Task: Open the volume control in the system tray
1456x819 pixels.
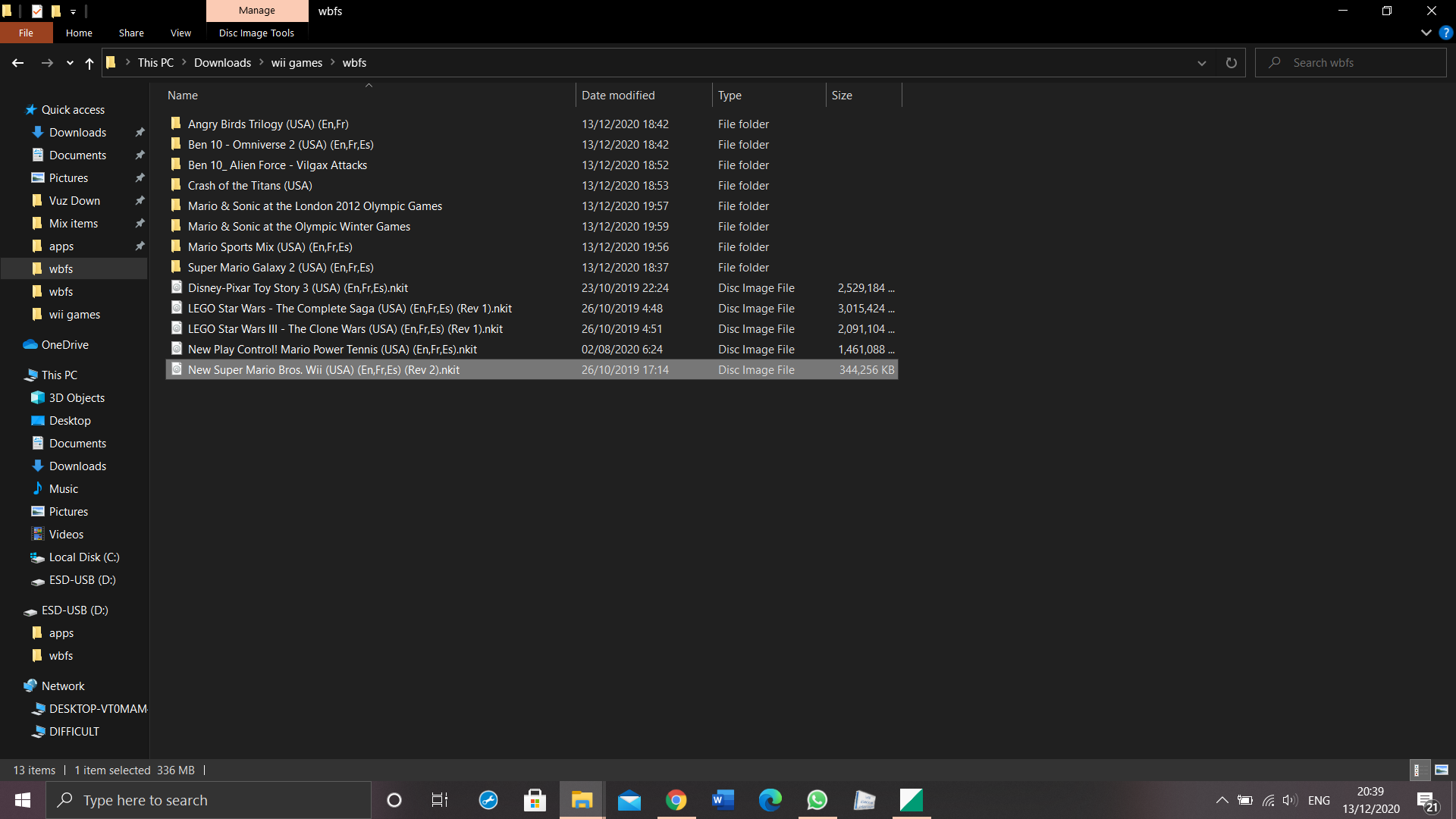Action: tap(1290, 800)
